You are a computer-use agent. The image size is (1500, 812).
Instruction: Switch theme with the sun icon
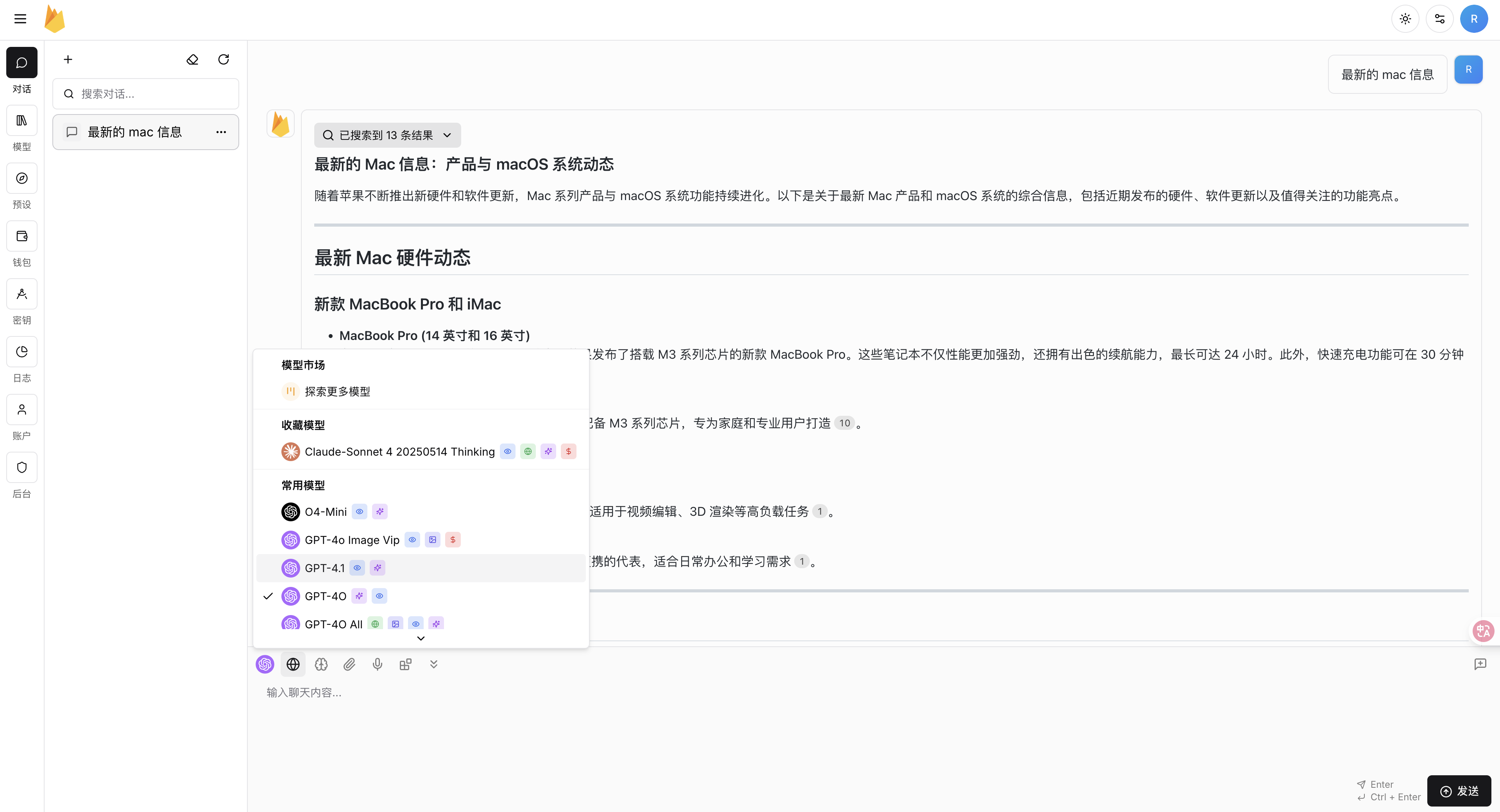pos(1405,19)
